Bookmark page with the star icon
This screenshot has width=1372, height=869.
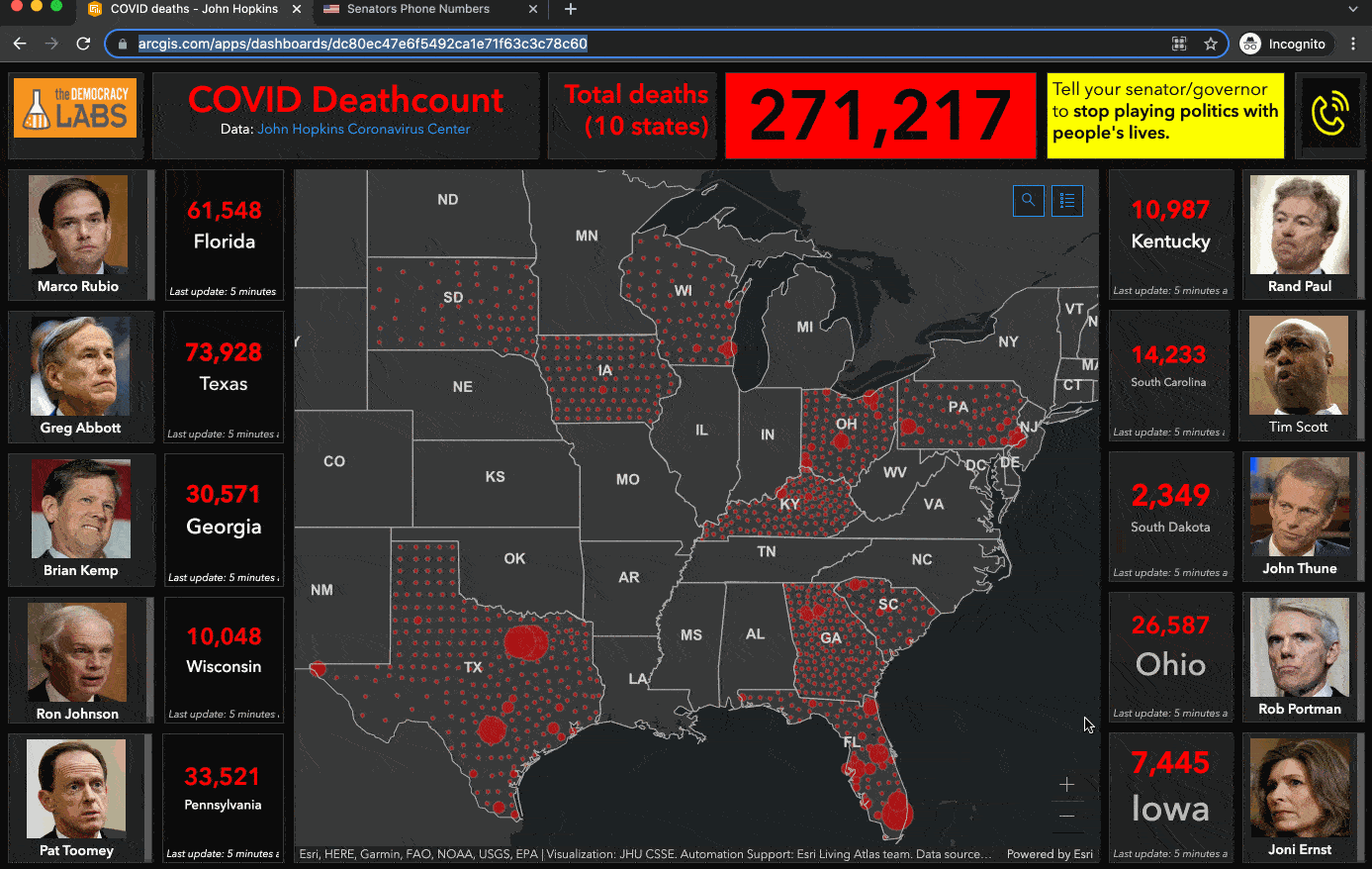coord(1210,44)
